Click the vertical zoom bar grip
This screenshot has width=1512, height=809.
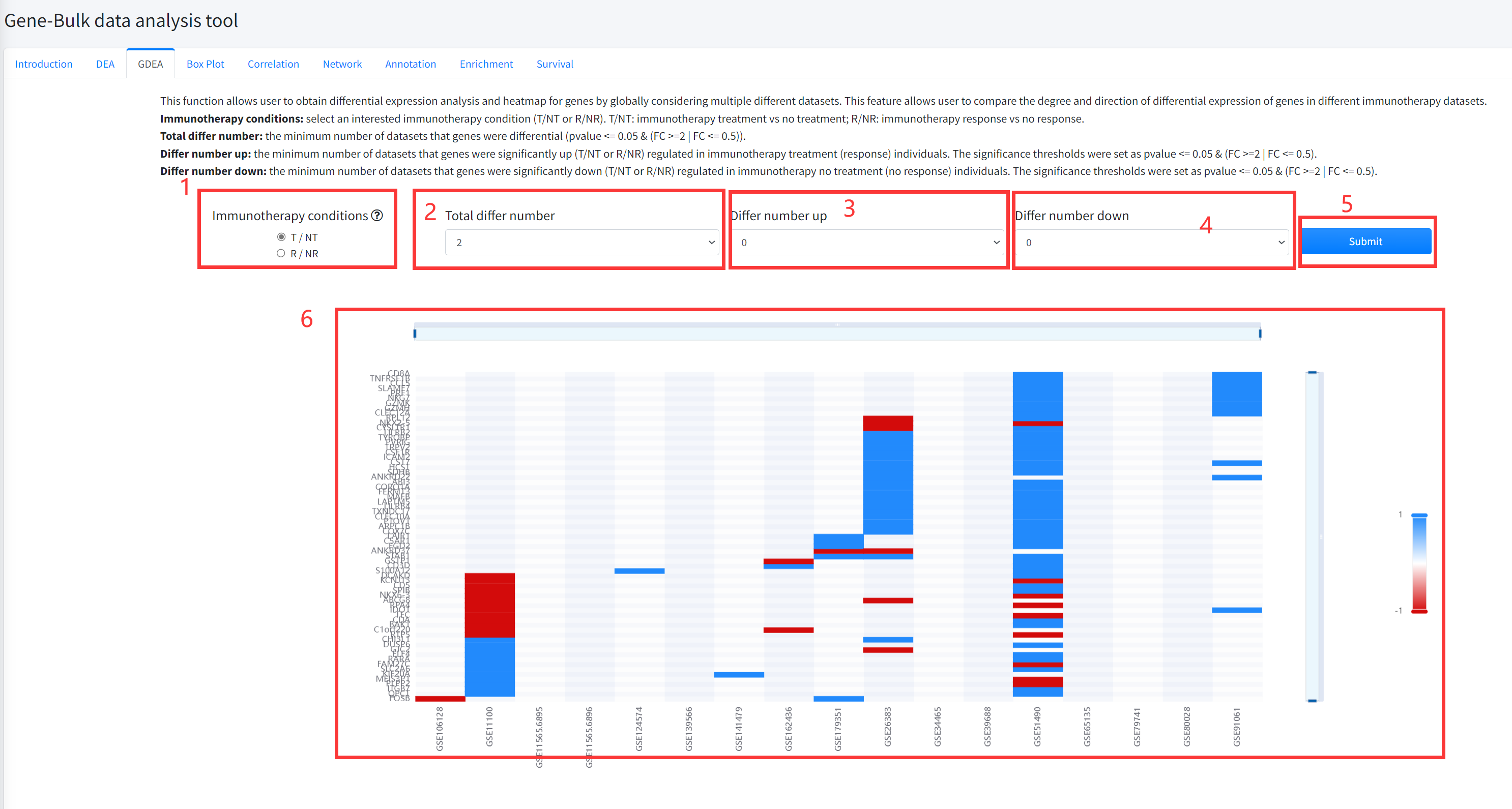pos(1321,536)
